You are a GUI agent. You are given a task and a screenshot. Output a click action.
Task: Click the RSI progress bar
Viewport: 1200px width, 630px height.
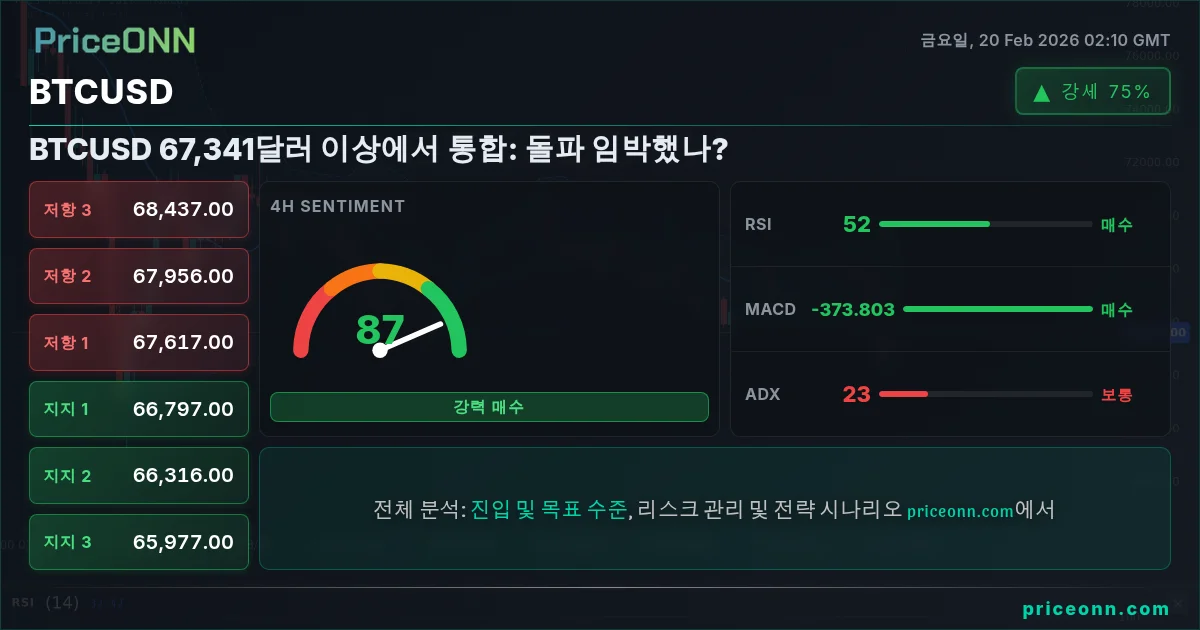pos(985,224)
